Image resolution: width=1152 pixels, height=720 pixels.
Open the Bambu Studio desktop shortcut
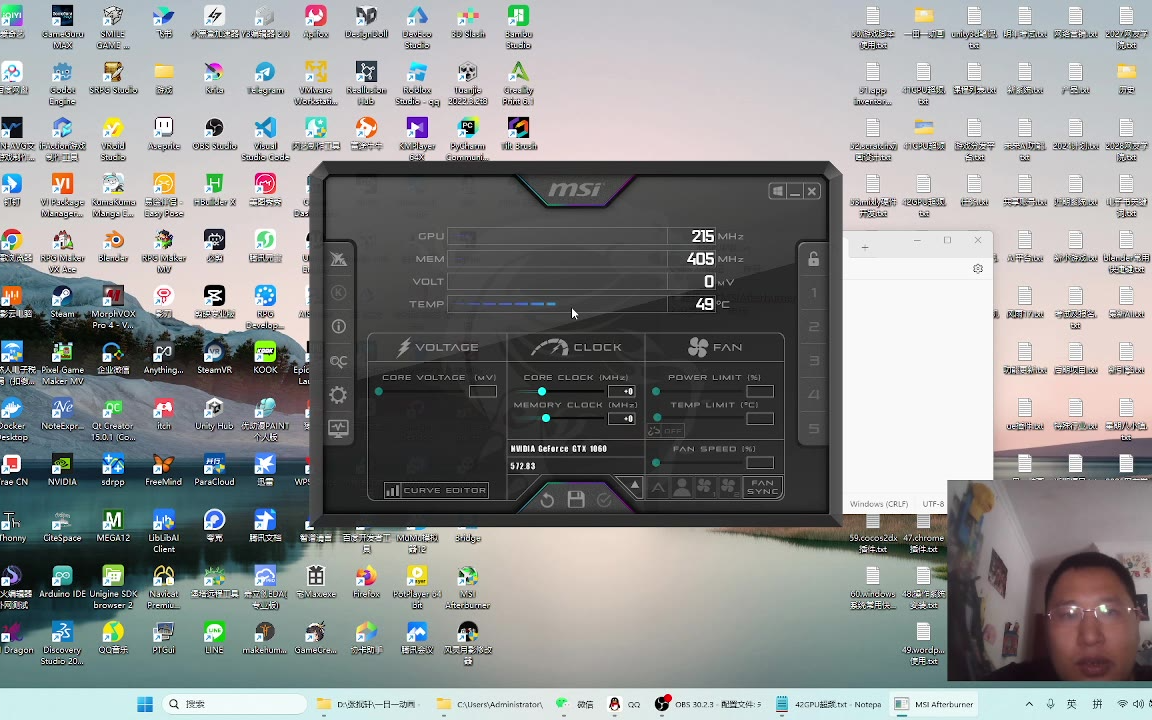click(x=519, y=27)
